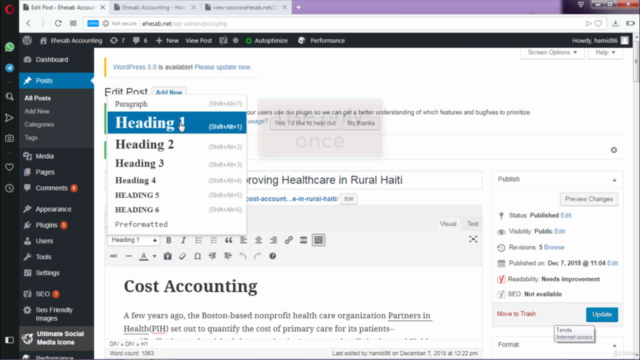The height and width of the screenshot is (360, 640).
Task: Open text color dropdown arrow
Action: [x=154, y=256]
